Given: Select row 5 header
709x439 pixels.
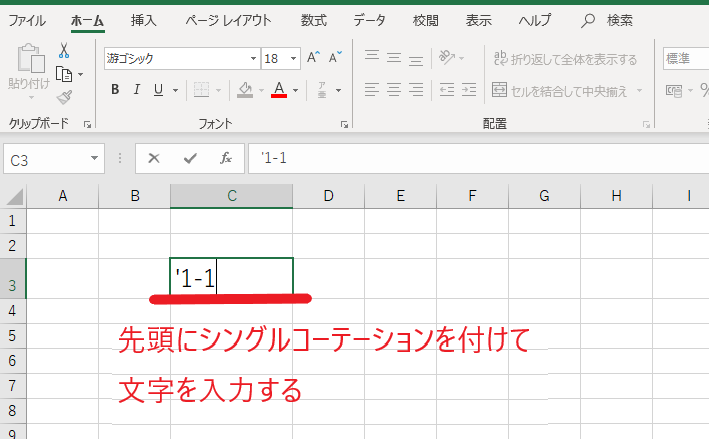Looking at the screenshot, I should (13, 336).
